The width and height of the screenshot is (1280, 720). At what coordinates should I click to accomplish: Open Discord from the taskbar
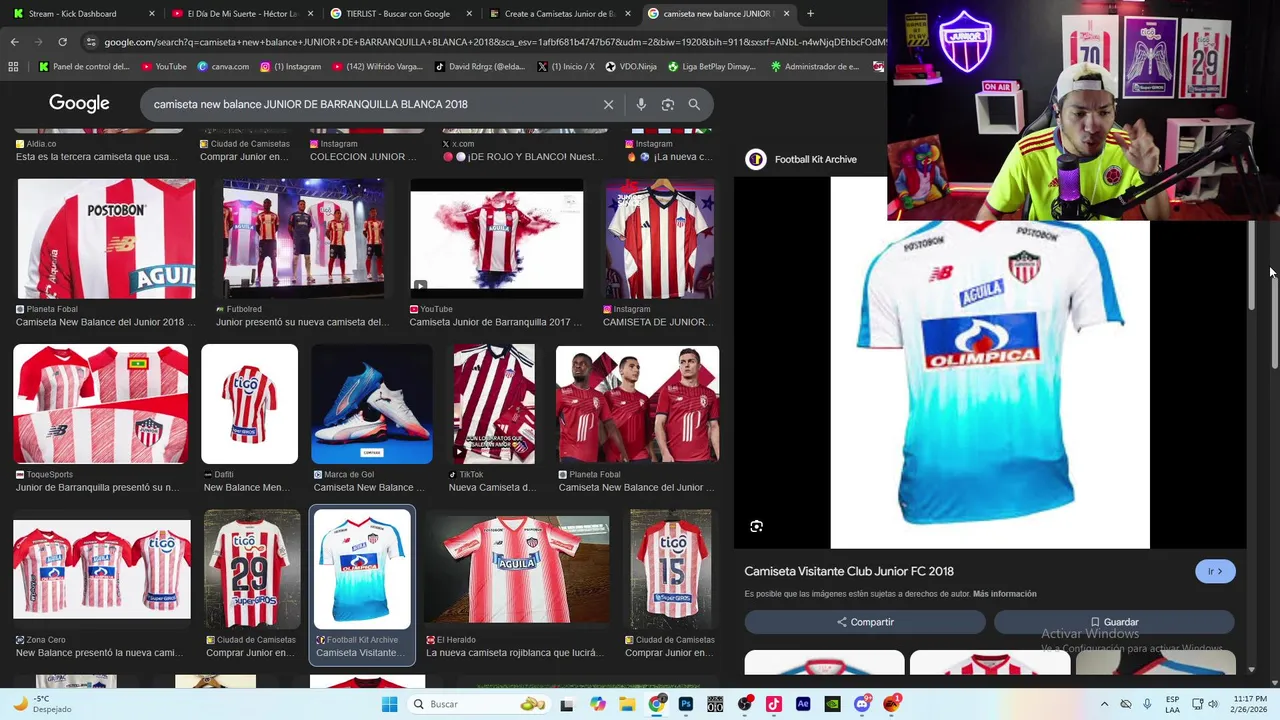click(x=862, y=704)
